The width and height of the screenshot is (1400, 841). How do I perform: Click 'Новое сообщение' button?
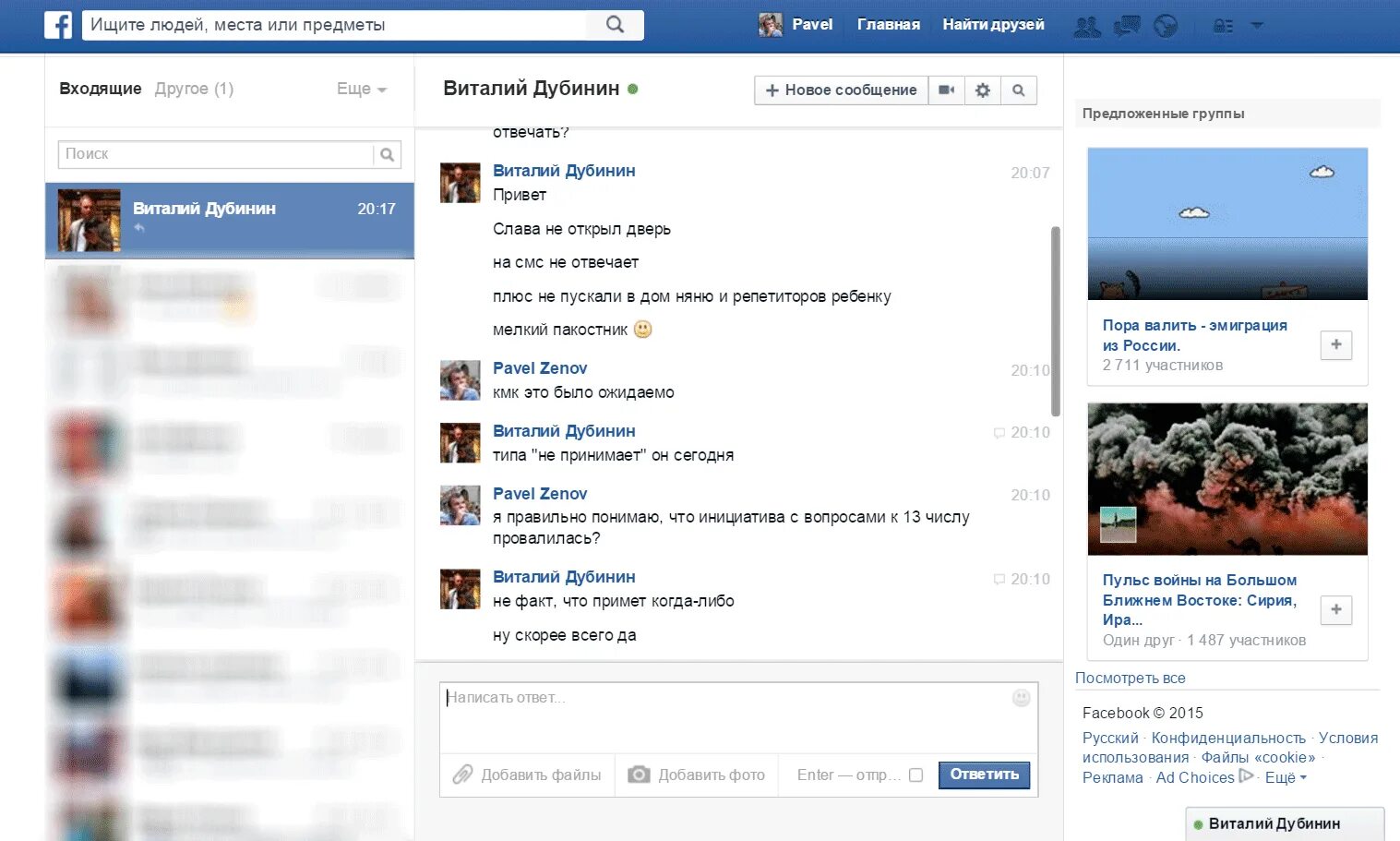click(841, 90)
